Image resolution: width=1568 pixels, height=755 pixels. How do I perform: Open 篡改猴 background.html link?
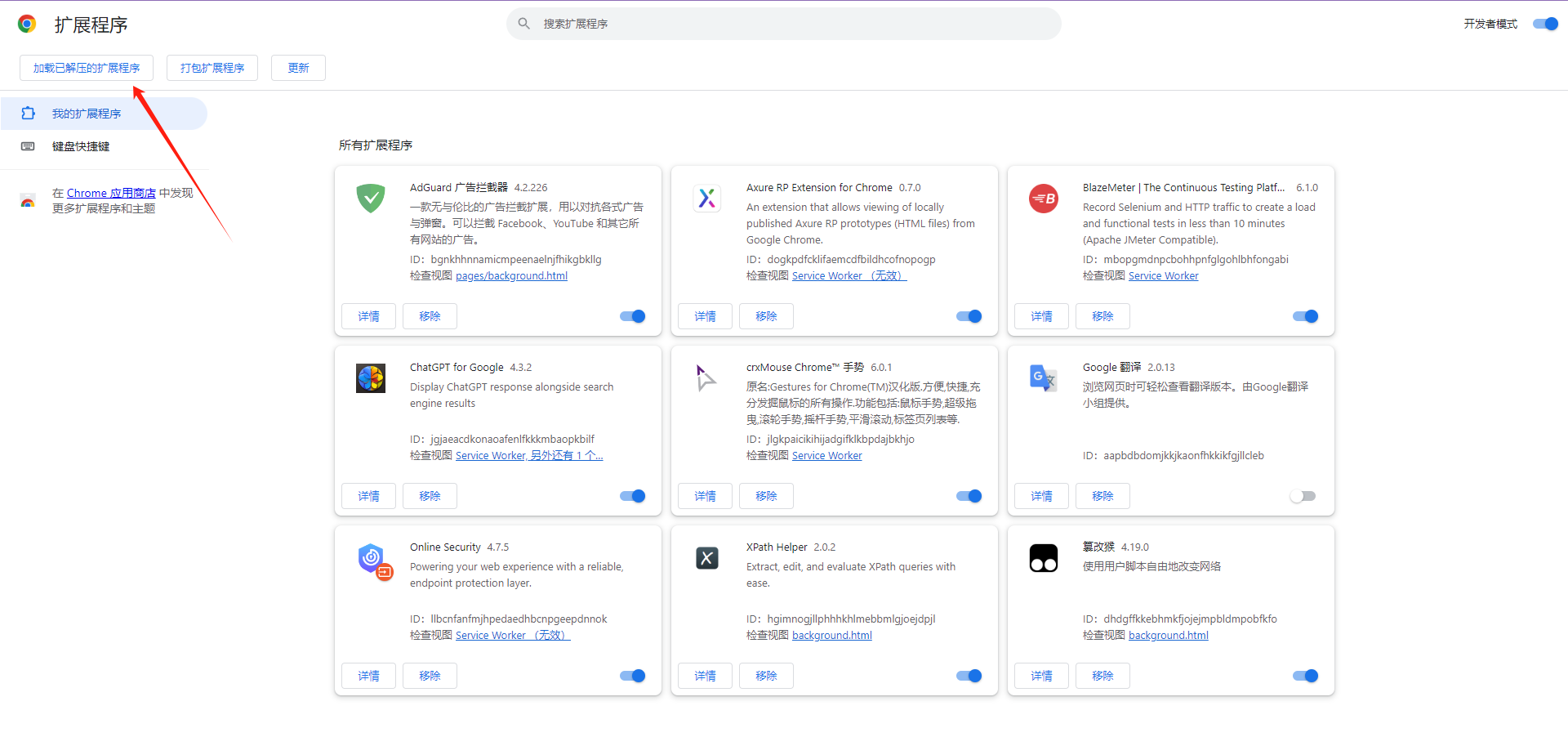click(x=1168, y=636)
